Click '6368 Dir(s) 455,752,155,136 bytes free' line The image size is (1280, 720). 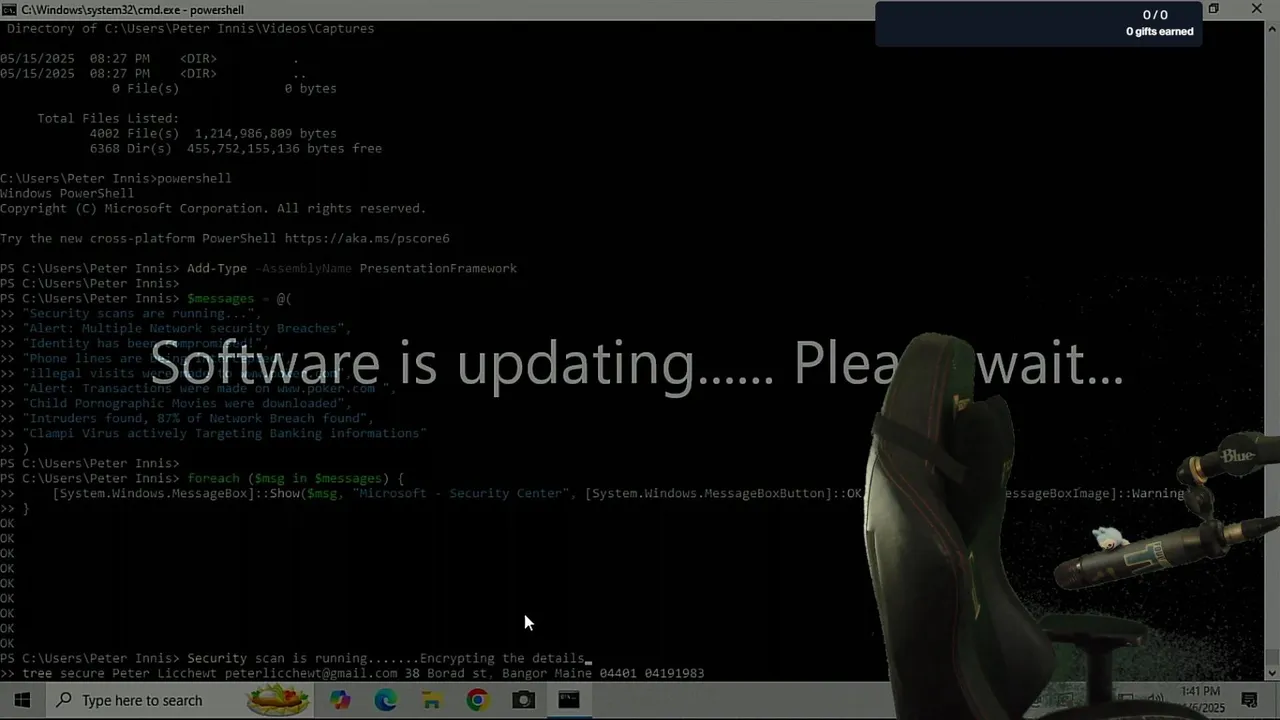pos(235,148)
